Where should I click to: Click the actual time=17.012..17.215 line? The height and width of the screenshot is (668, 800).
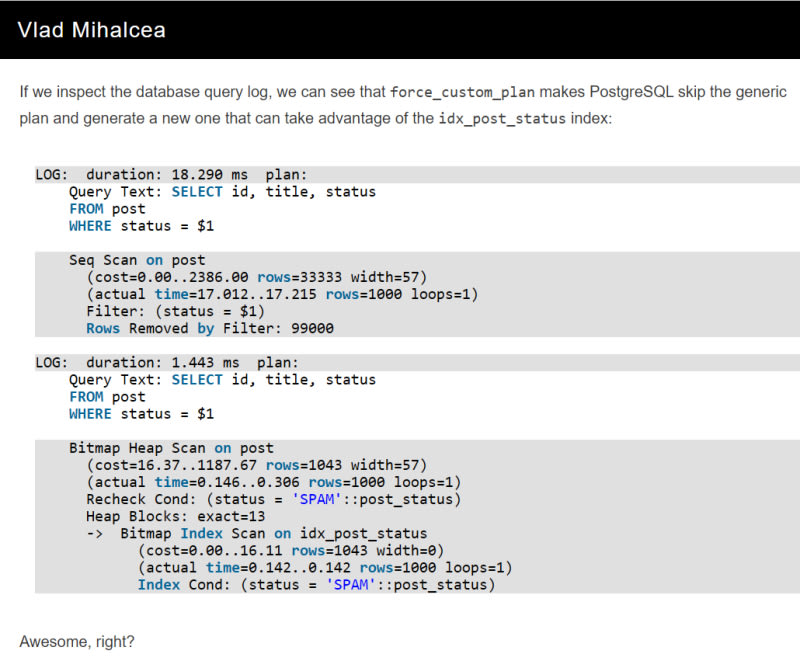[282, 294]
